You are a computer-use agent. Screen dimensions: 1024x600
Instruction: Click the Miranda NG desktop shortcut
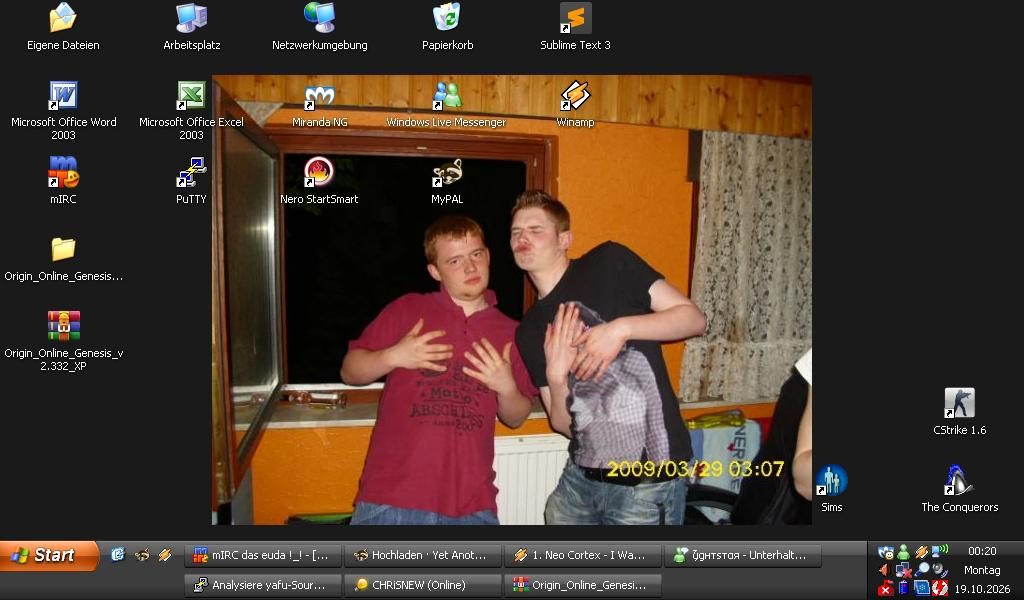pos(319,104)
